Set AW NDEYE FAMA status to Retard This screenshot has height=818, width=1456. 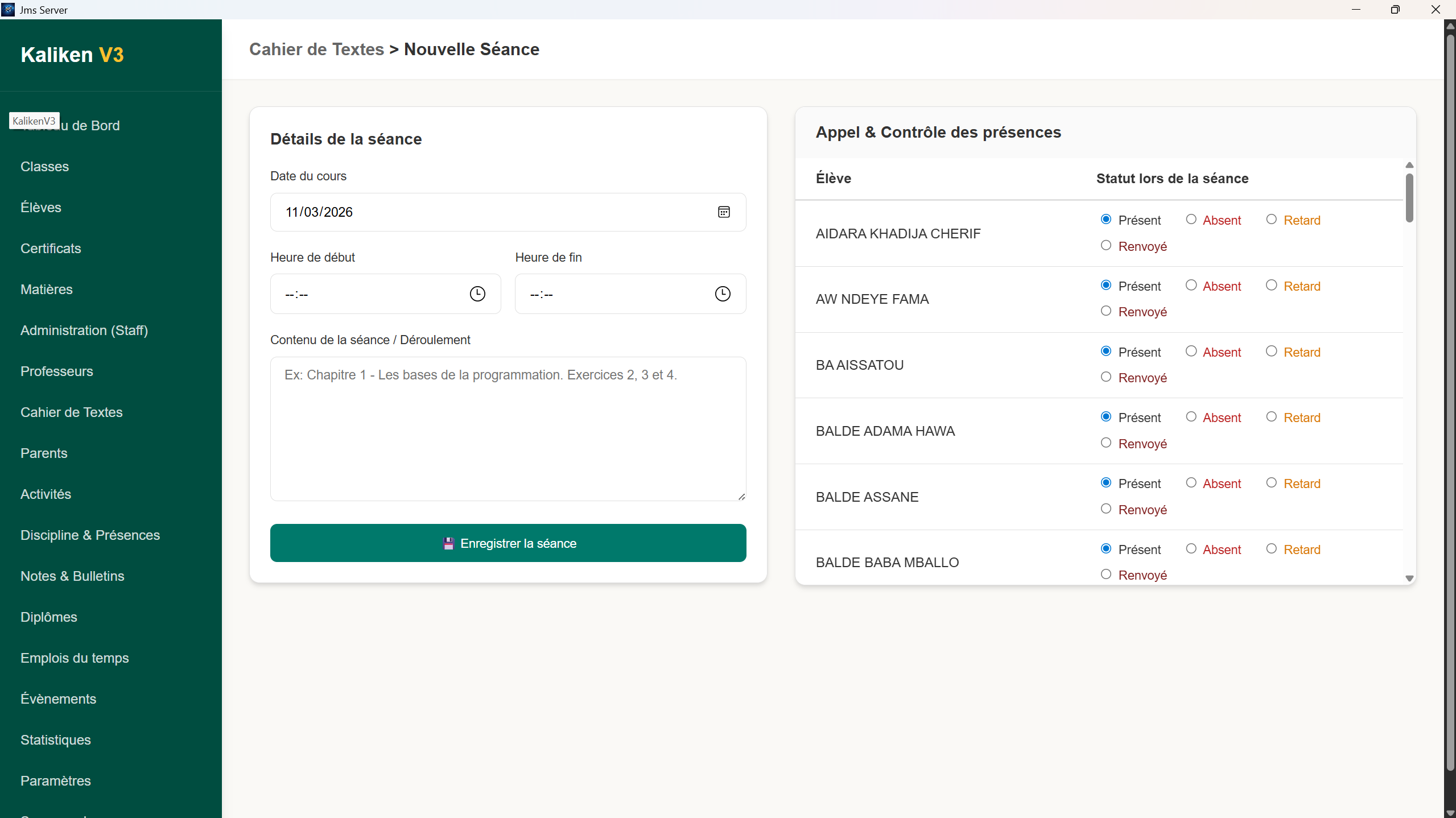(x=1271, y=286)
